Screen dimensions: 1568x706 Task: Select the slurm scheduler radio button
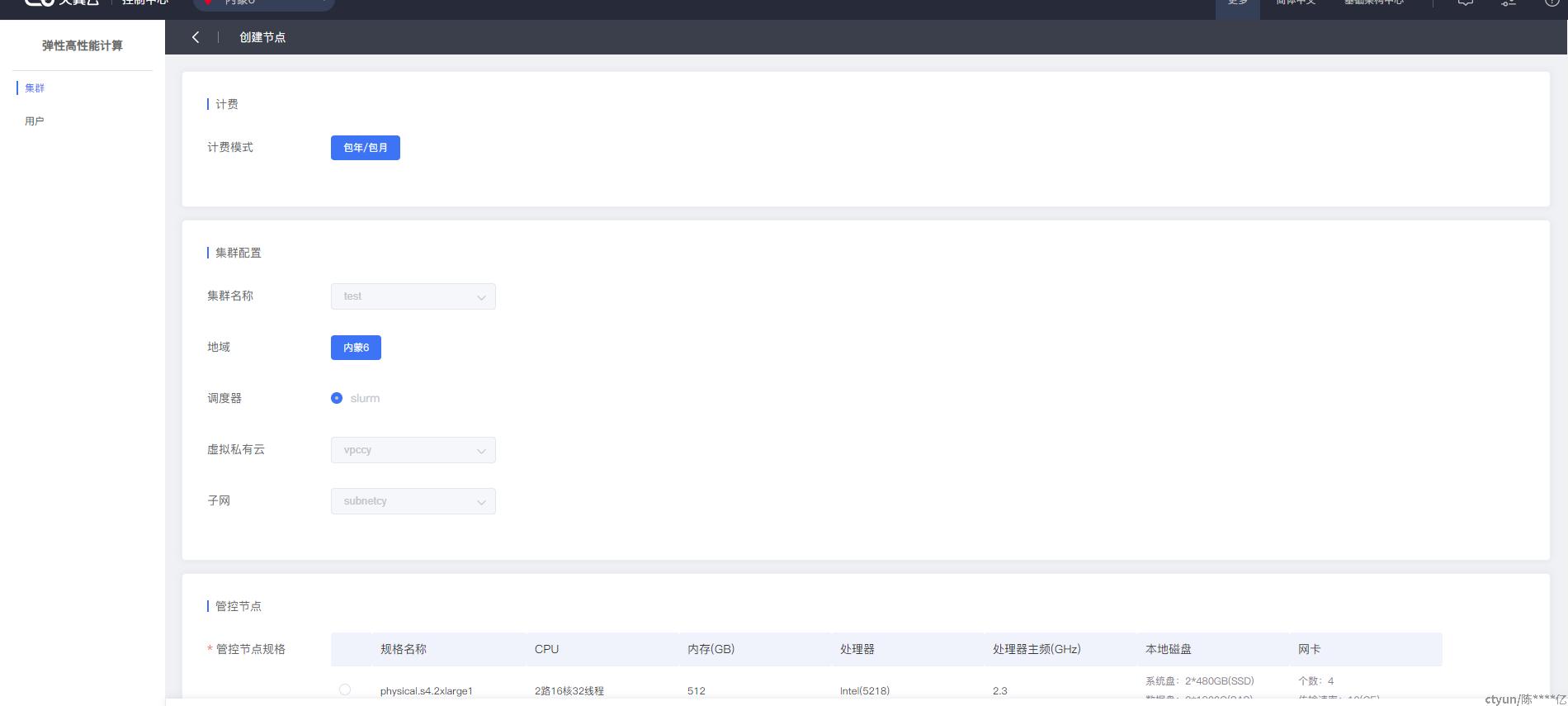coord(337,398)
